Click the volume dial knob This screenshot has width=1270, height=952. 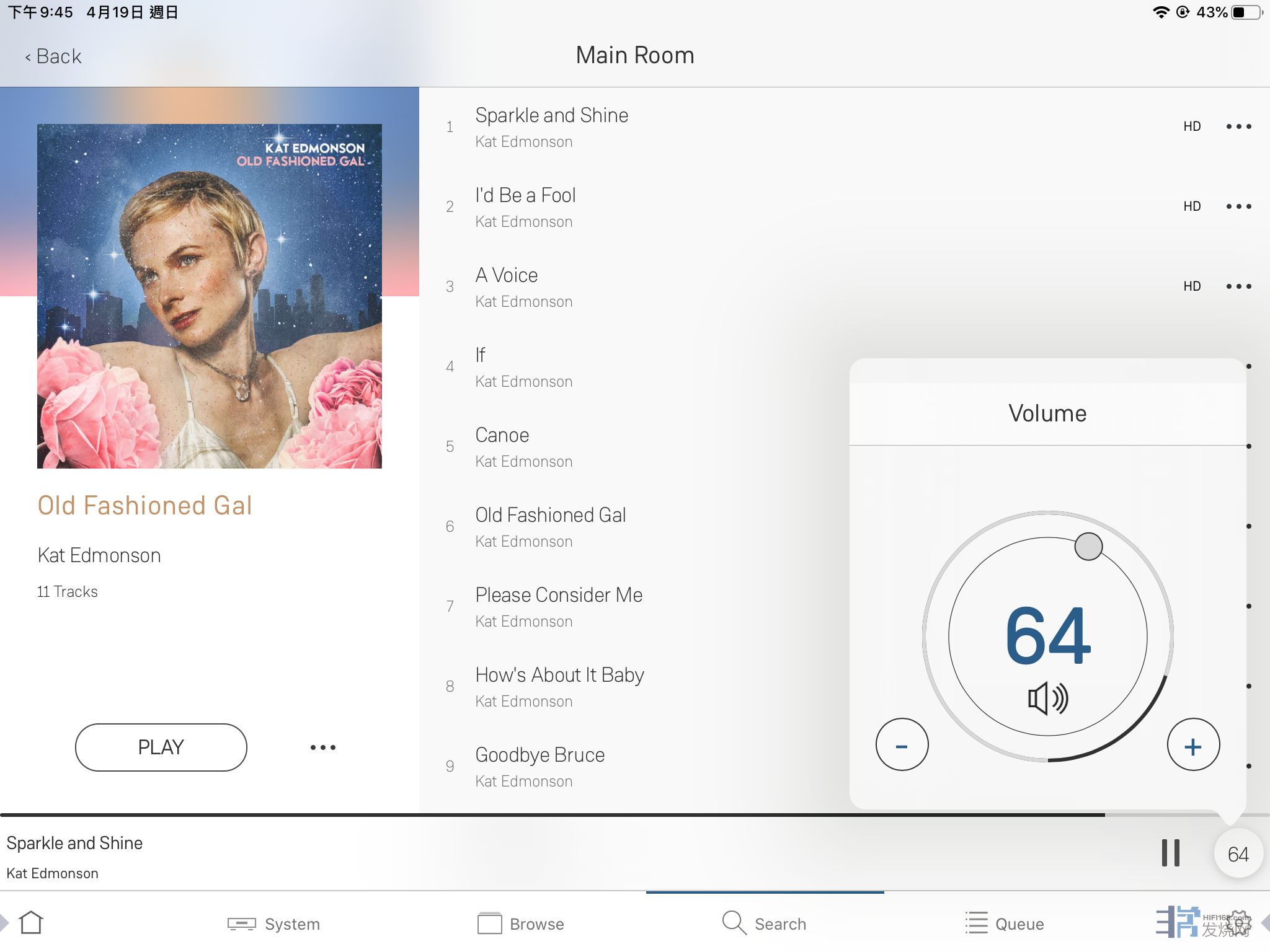coord(1088,547)
